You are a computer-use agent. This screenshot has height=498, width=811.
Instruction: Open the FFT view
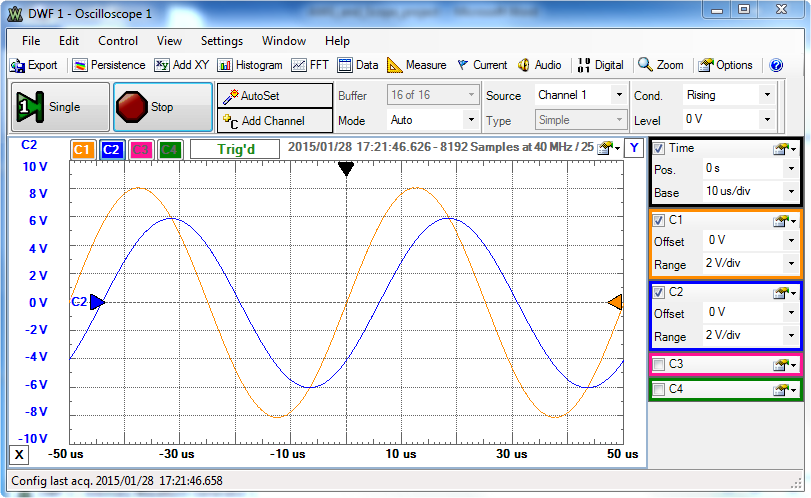pos(310,65)
